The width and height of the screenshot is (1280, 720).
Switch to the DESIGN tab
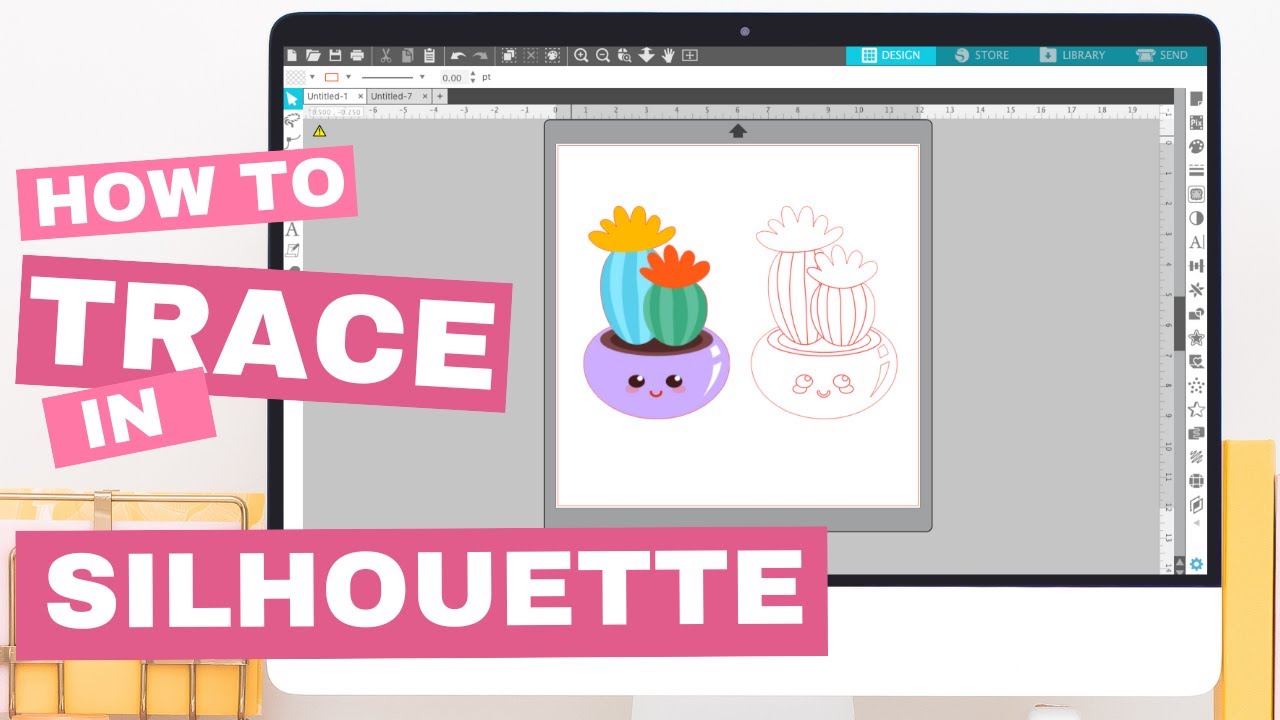pos(891,55)
